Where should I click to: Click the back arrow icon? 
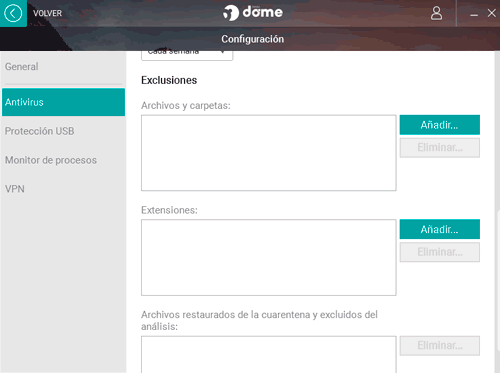pyautogui.click(x=13, y=13)
